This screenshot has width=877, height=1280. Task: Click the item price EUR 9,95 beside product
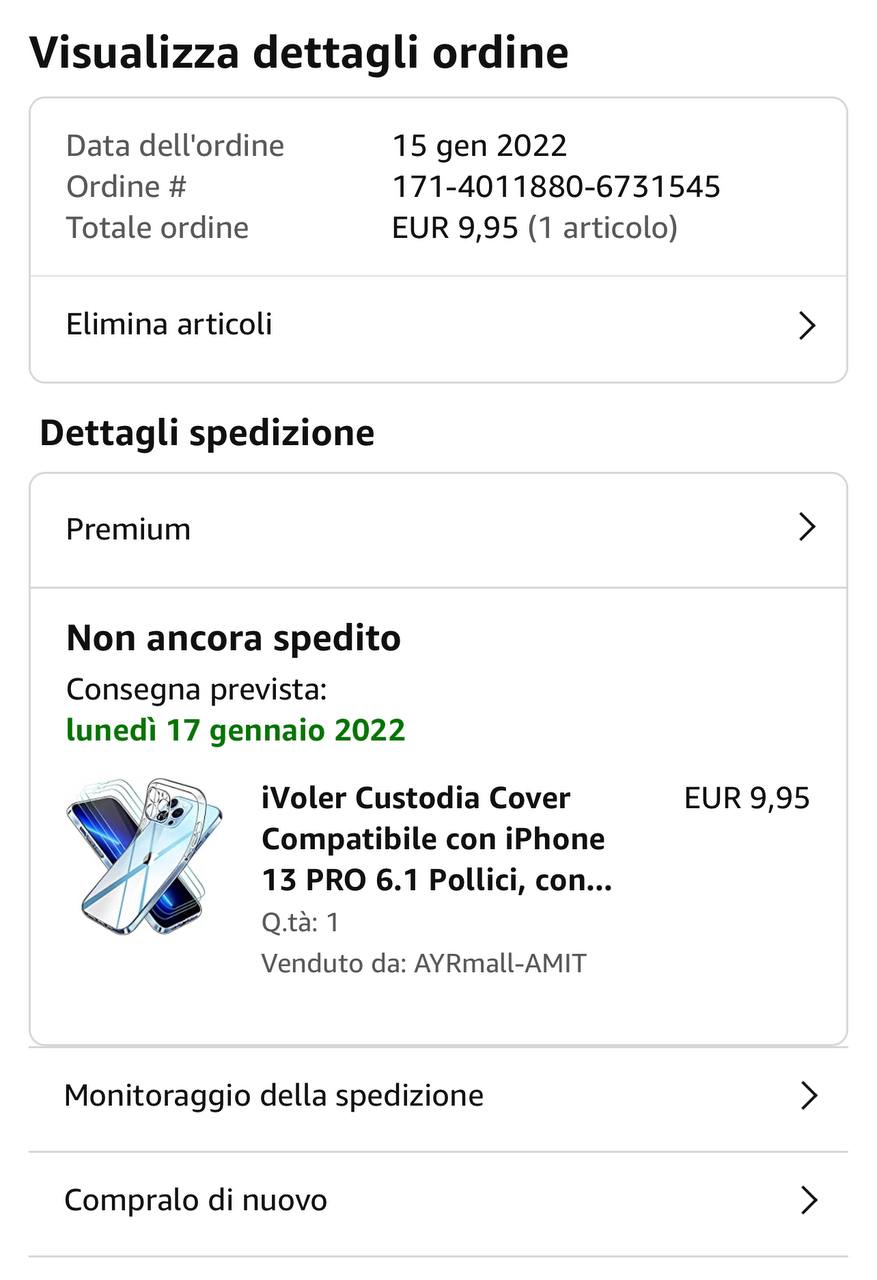746,798
